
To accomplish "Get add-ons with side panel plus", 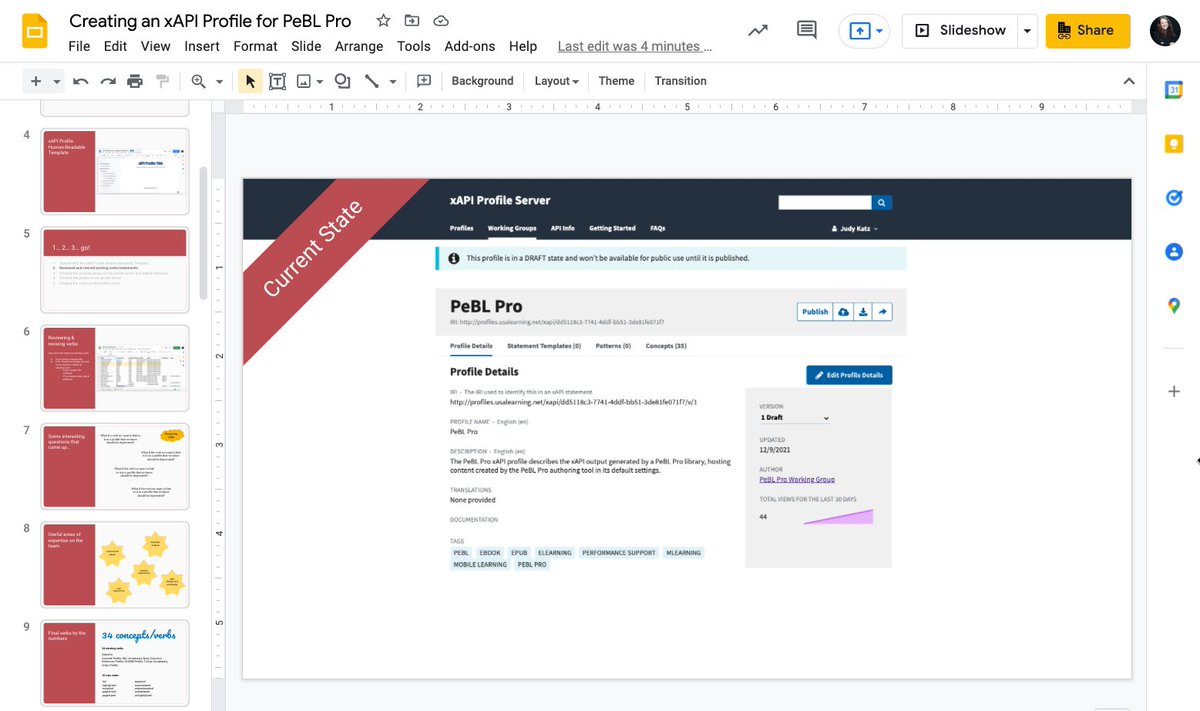I will coord(1174,391).
